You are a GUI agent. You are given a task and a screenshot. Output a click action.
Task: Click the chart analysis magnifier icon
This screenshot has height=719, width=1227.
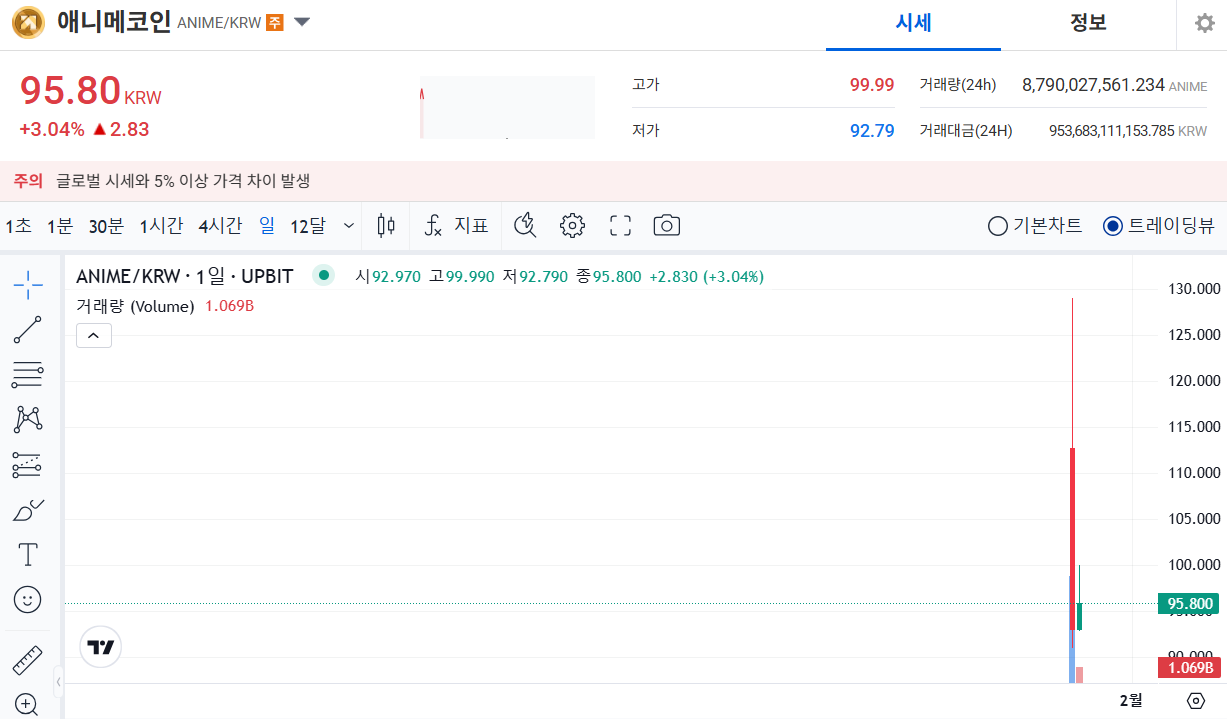tap(525, 225)
